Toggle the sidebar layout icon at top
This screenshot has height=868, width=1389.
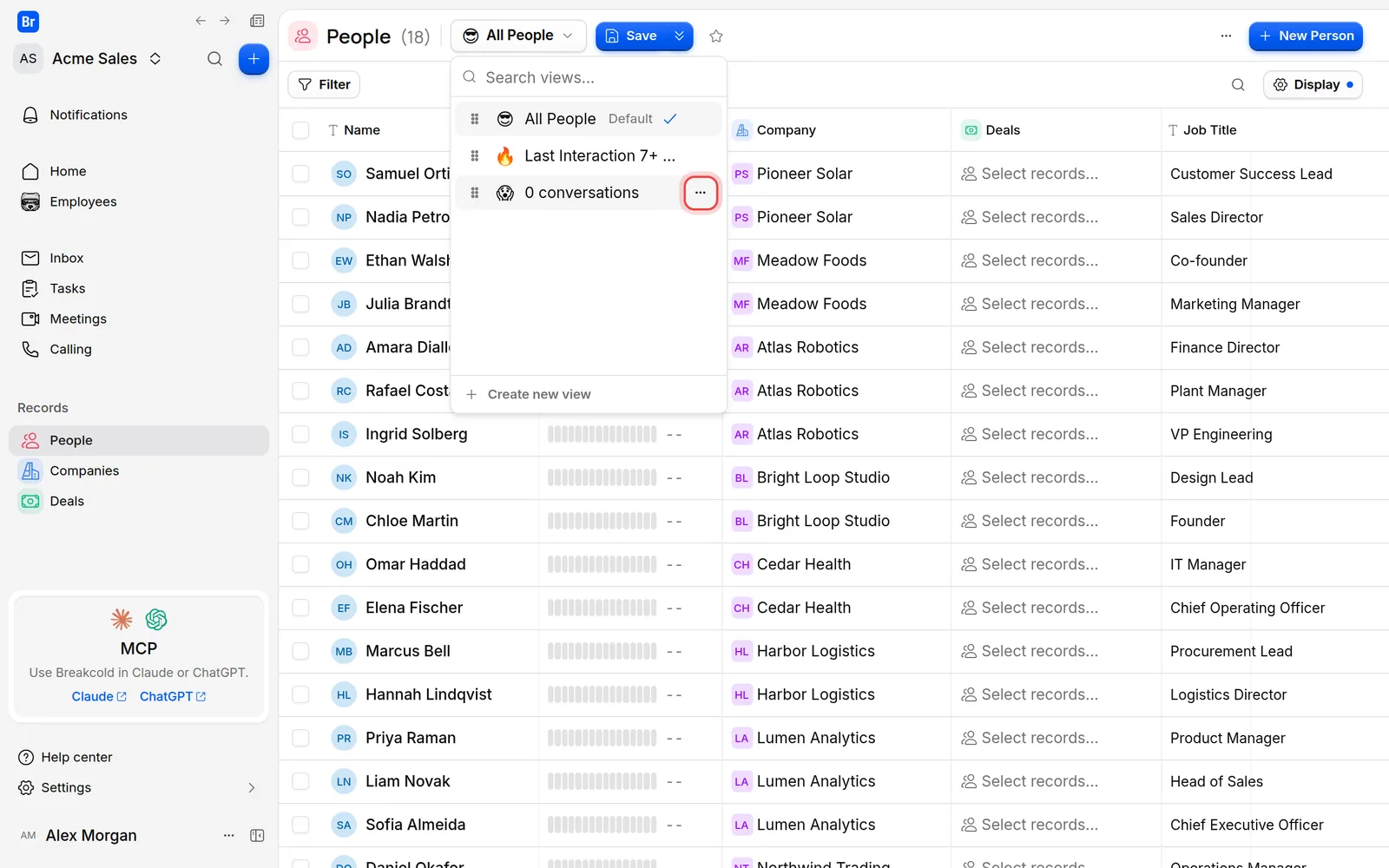click(x=257, y=21)
